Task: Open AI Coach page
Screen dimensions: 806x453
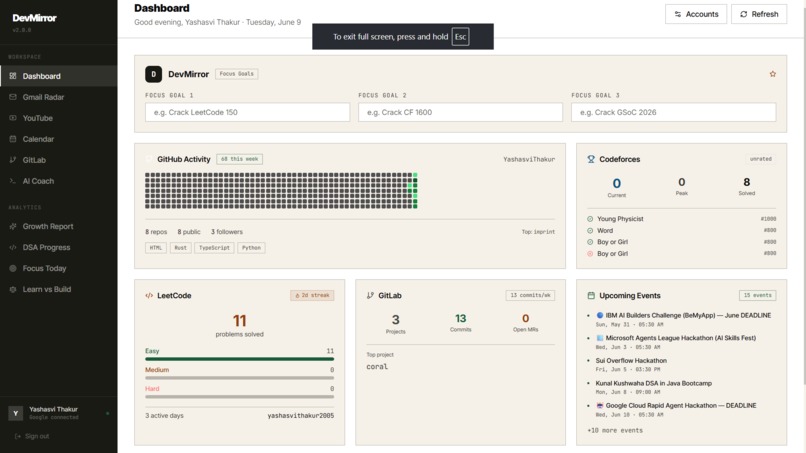Action: click(x=59, y=181)
